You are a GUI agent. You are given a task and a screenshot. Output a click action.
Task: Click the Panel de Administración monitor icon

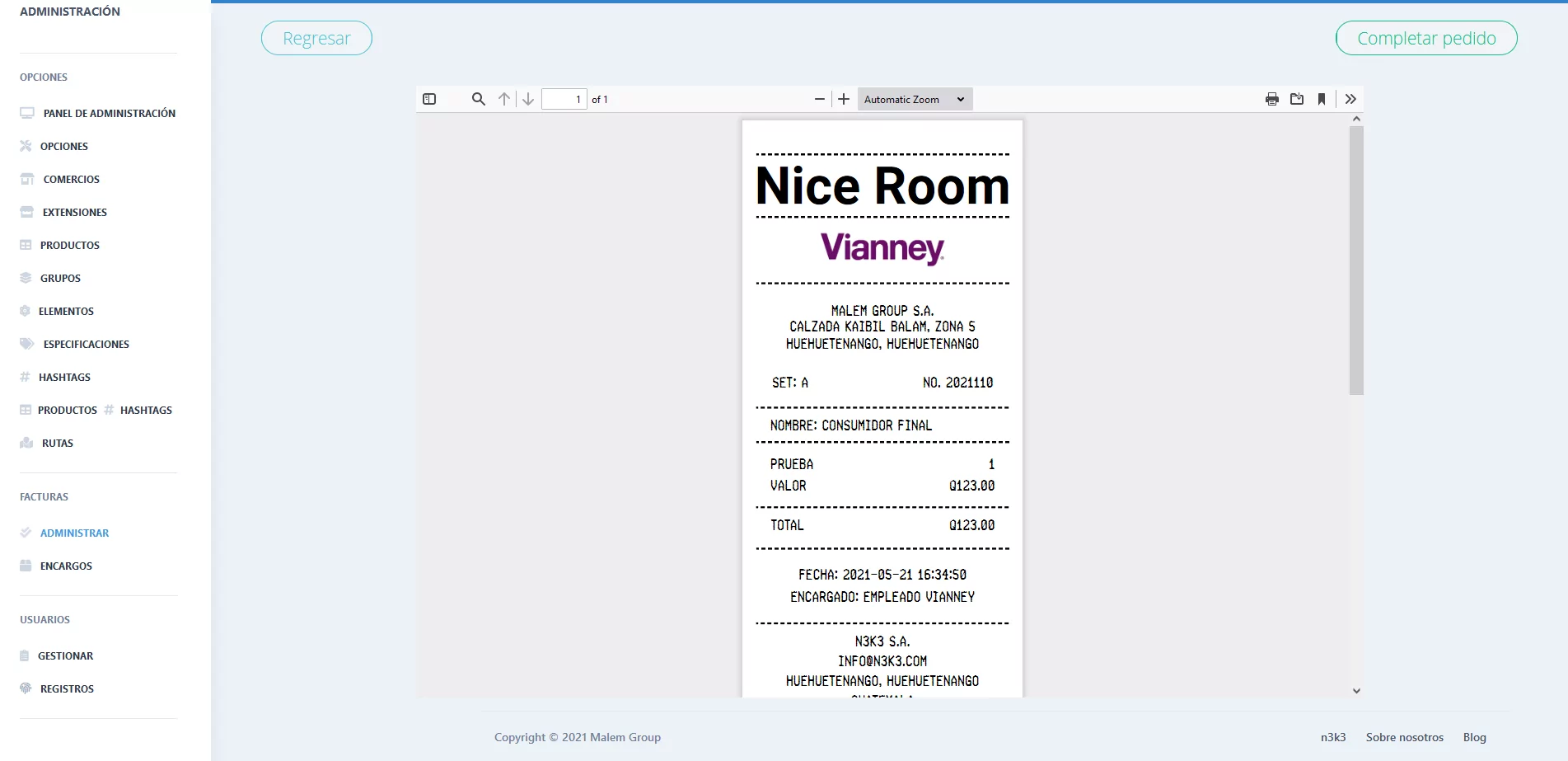(27, 113)
